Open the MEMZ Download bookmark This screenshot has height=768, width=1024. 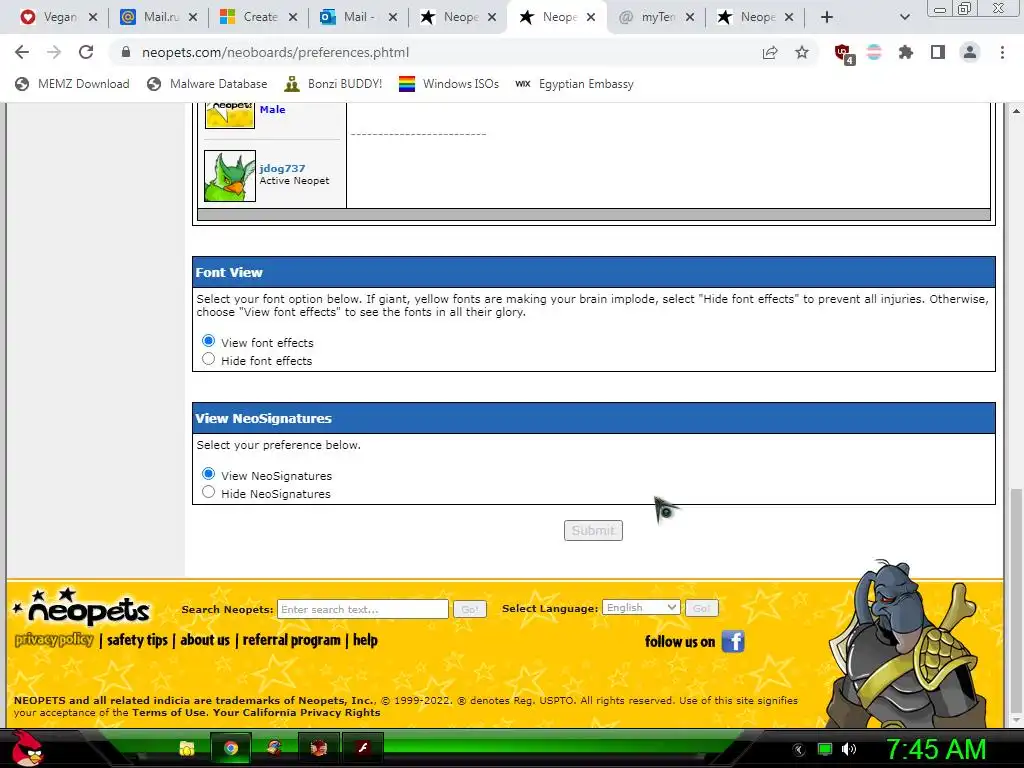pos(72,84)
